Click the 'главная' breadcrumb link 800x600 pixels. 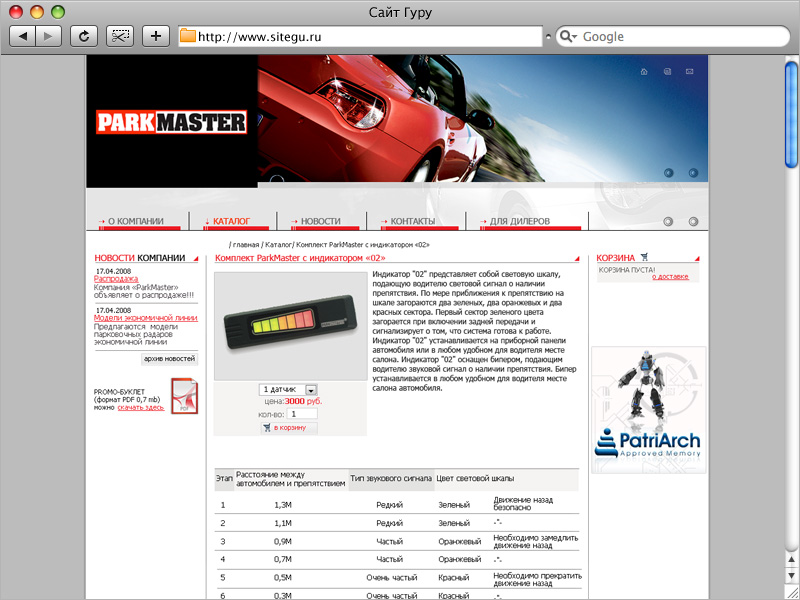coord(246,245)
